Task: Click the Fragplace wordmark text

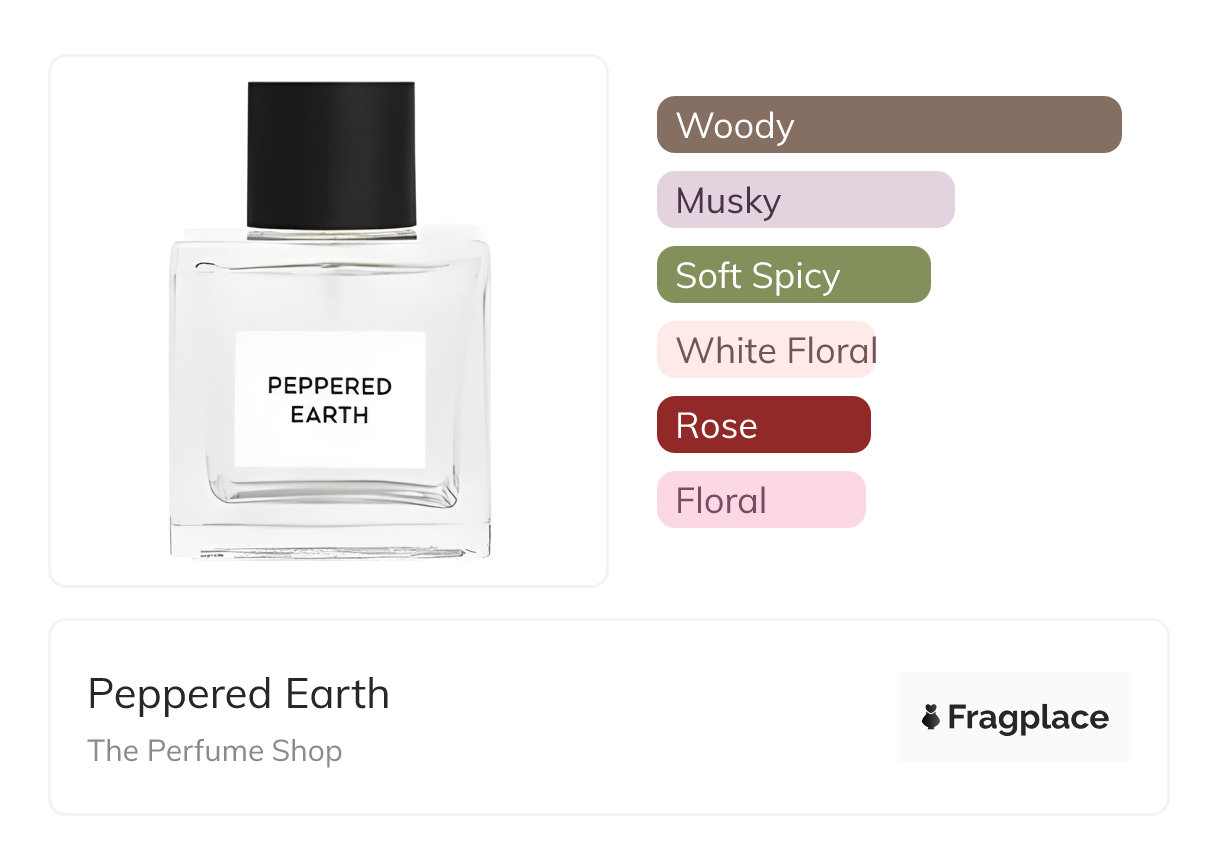Action: (1028, 718)
